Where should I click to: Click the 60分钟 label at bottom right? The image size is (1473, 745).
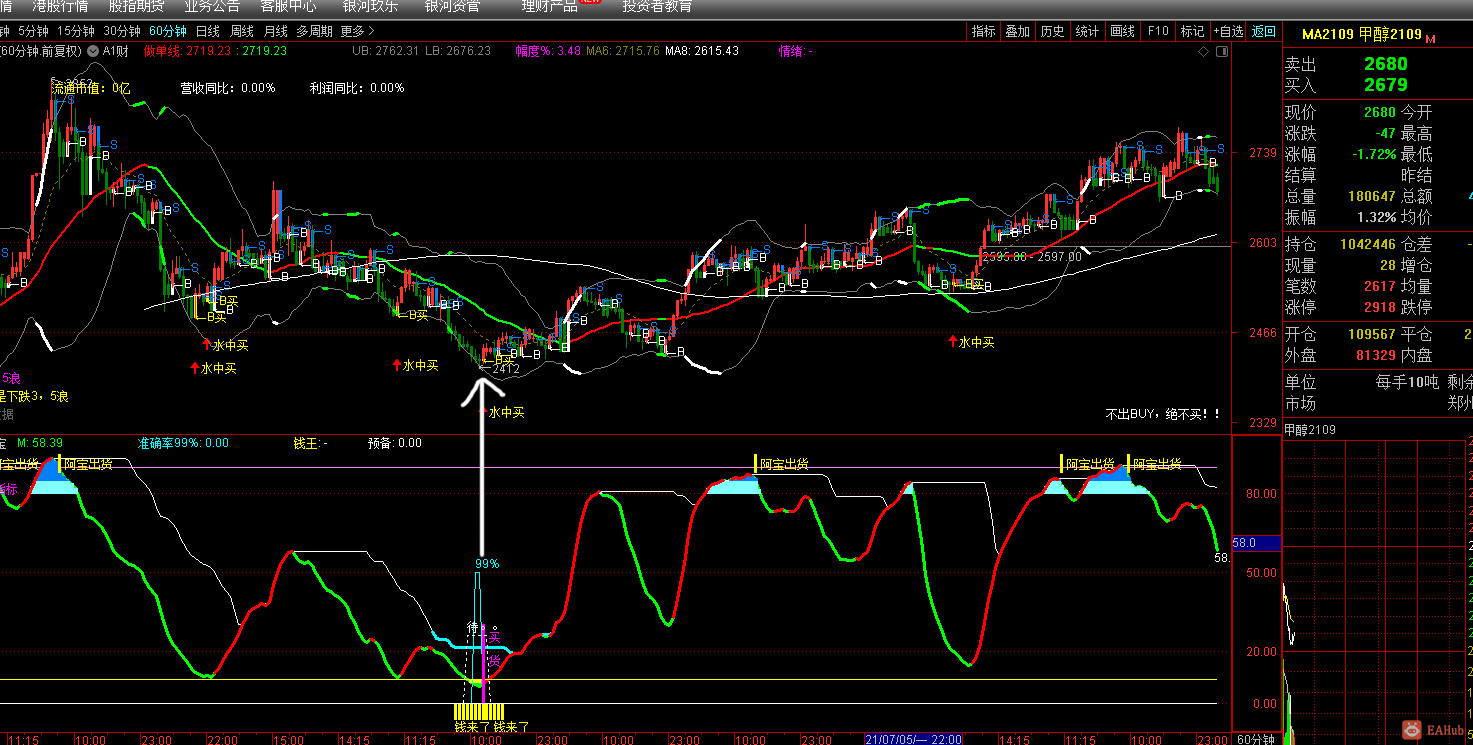1255,740
